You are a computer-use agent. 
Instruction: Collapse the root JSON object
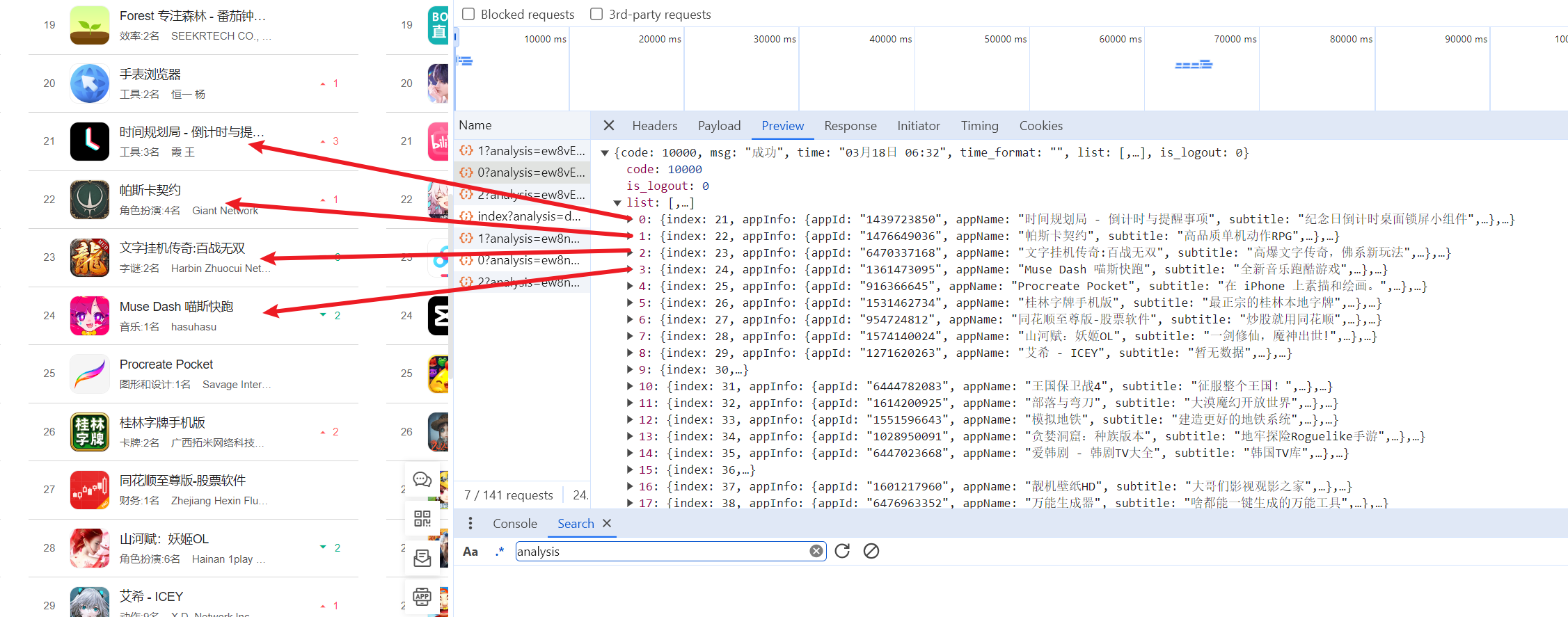click(605, 153)
